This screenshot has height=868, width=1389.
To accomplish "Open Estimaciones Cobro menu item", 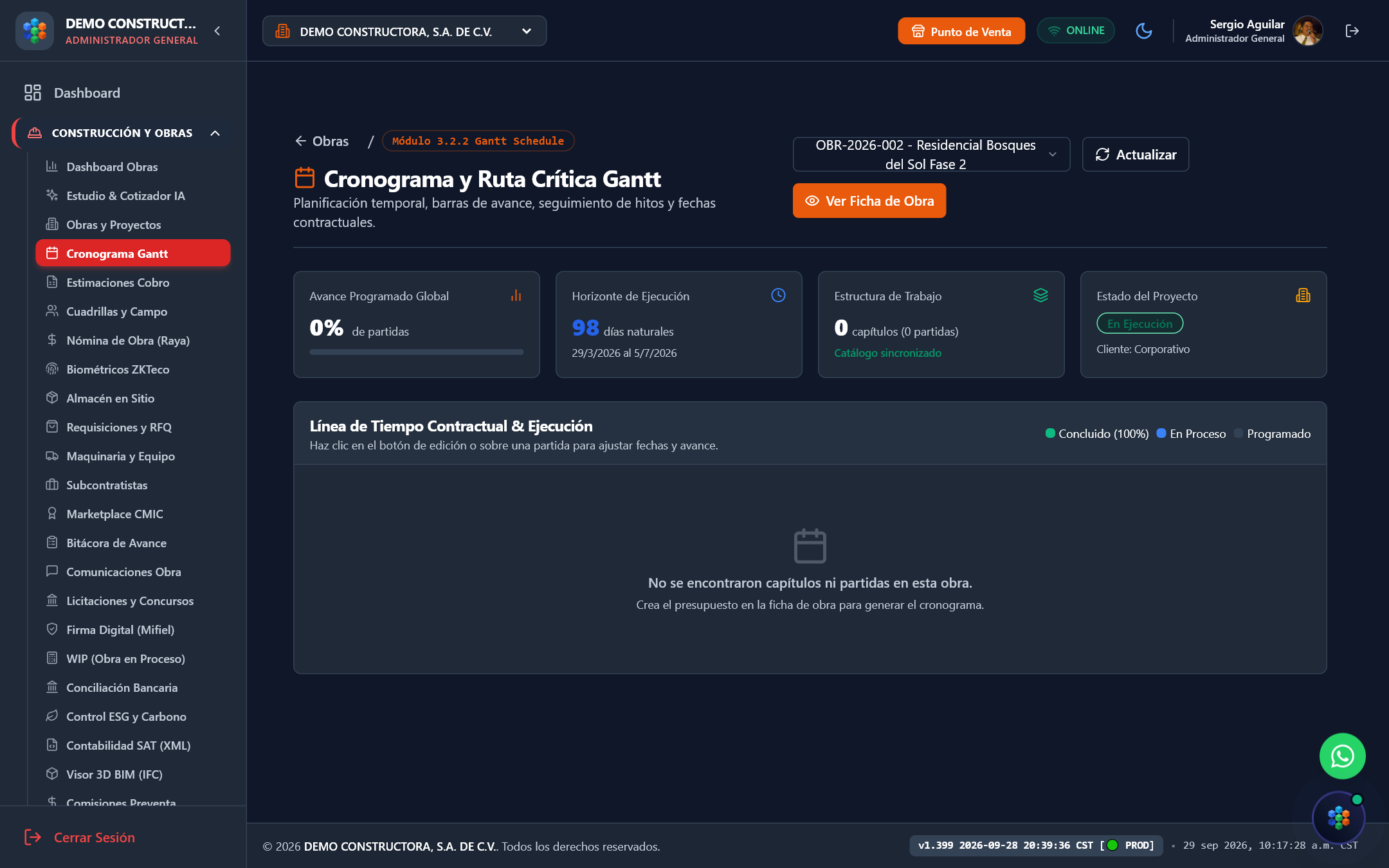I will click(133, 282).
